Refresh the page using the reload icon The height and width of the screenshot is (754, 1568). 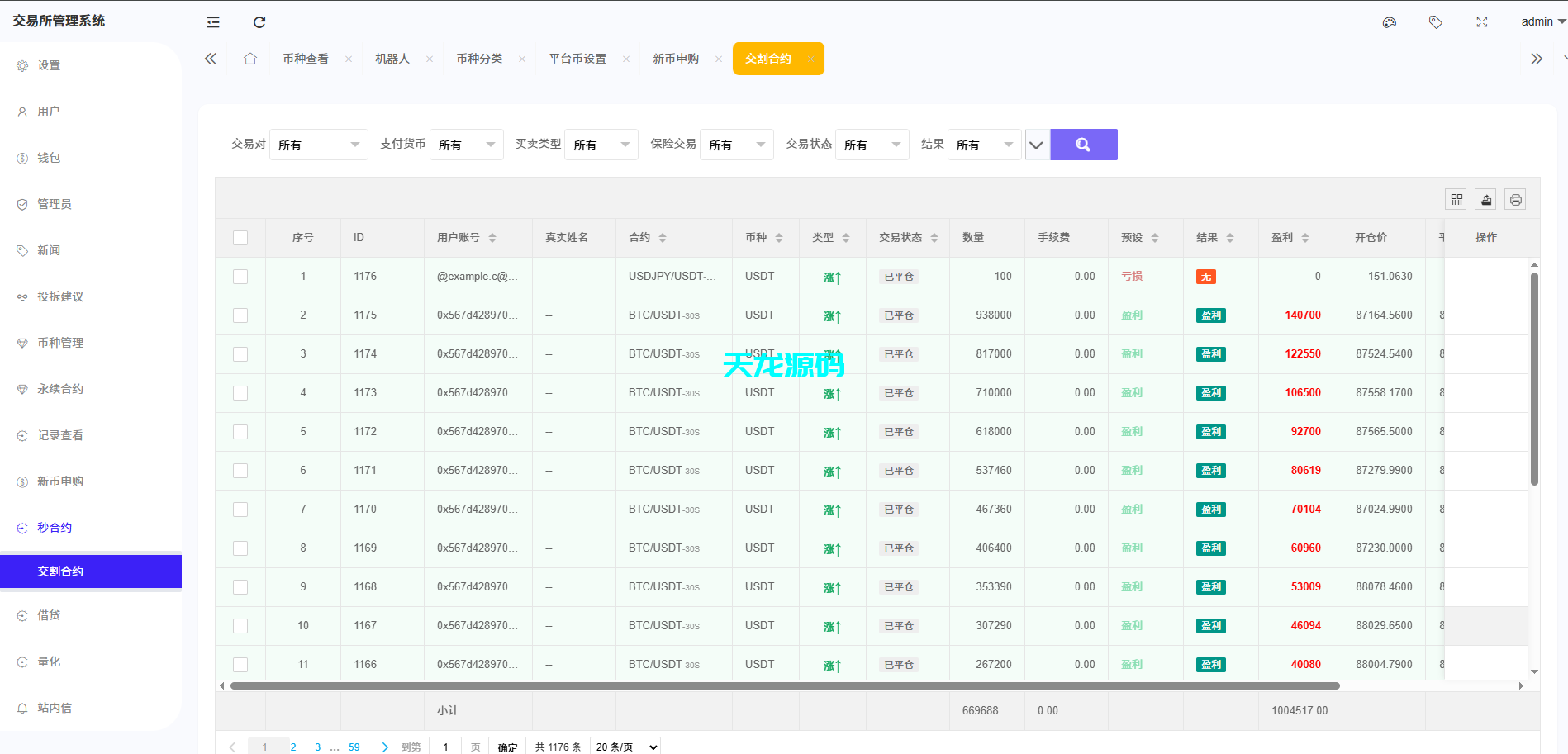259,22
